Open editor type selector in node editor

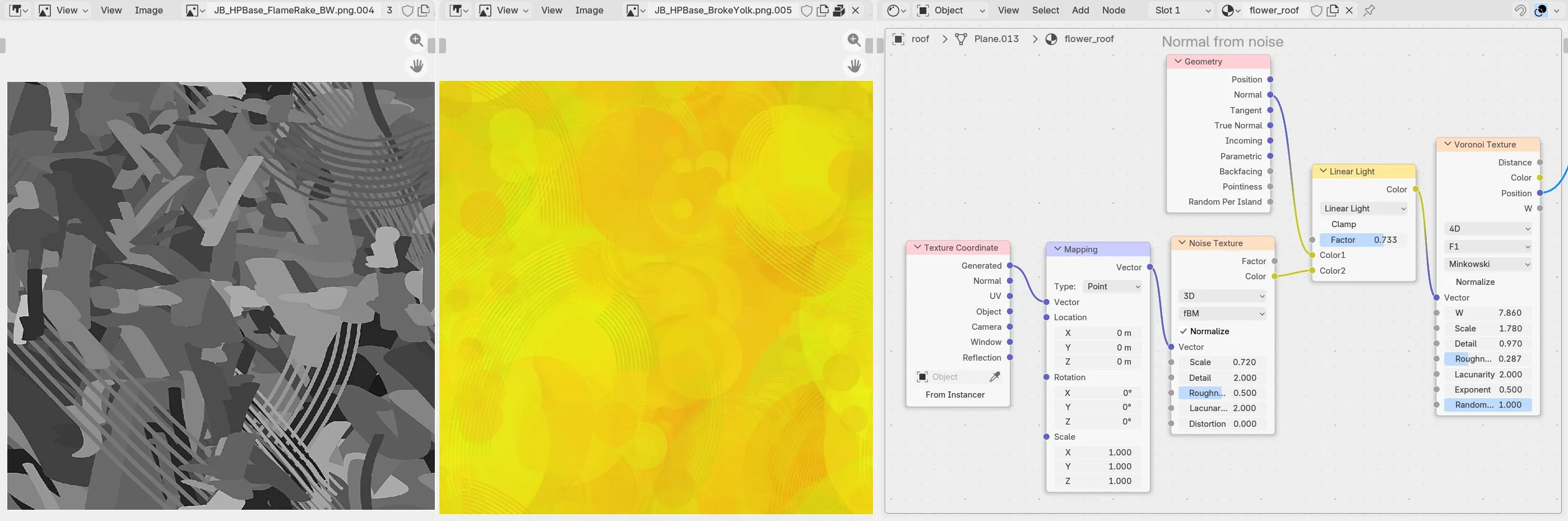coord(897,10)
